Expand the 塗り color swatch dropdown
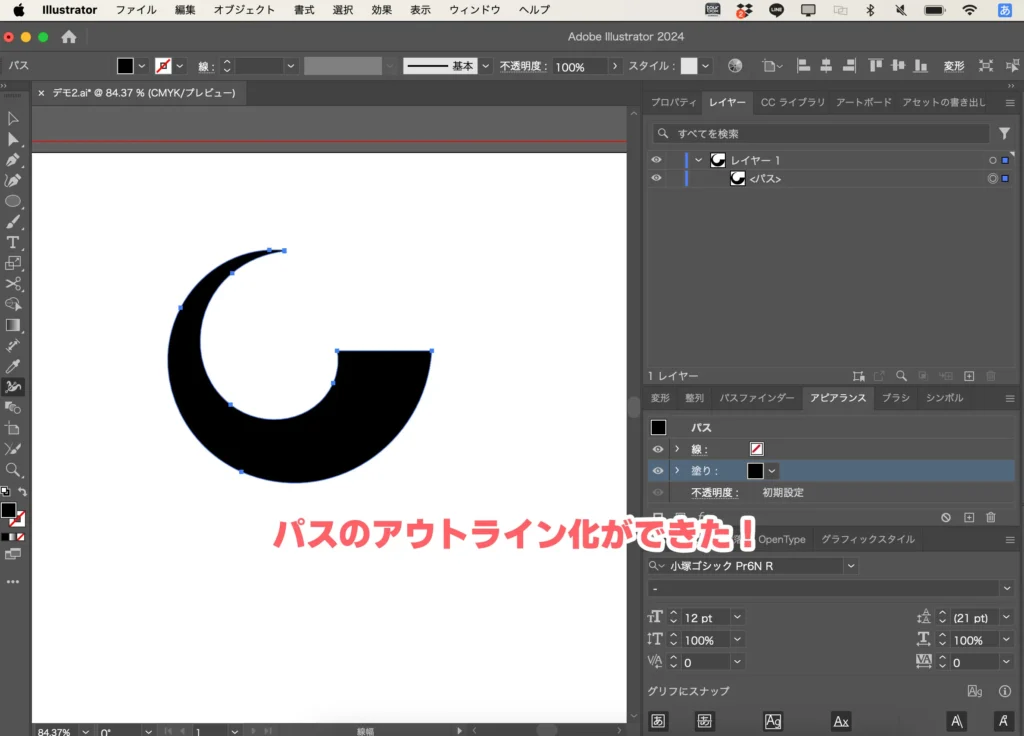This screenshot has height=736, width=1024. click(773, 471)
